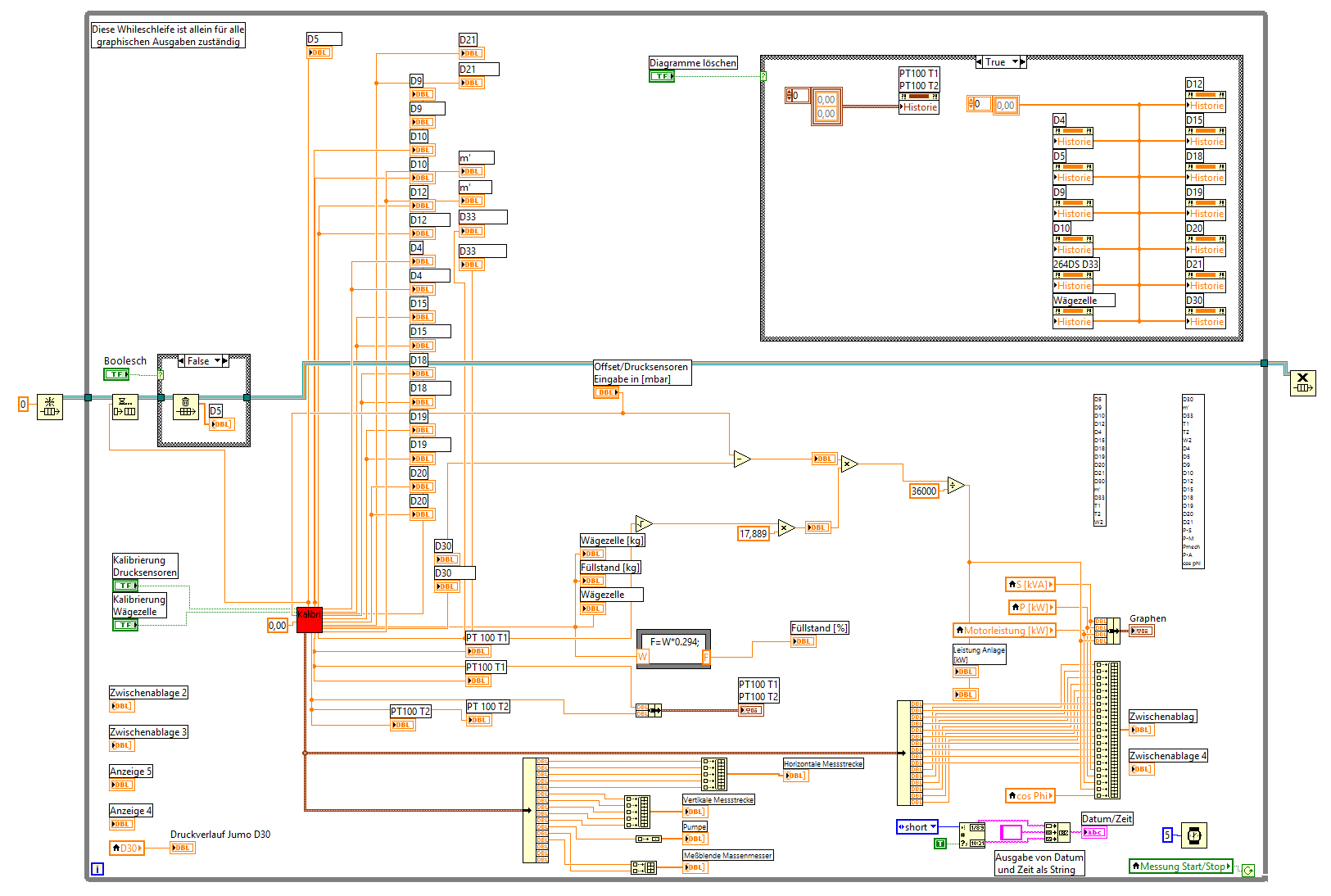Go to previous case of True structure
This screenshot has height=896, width=1331.
tap(979, 62)
